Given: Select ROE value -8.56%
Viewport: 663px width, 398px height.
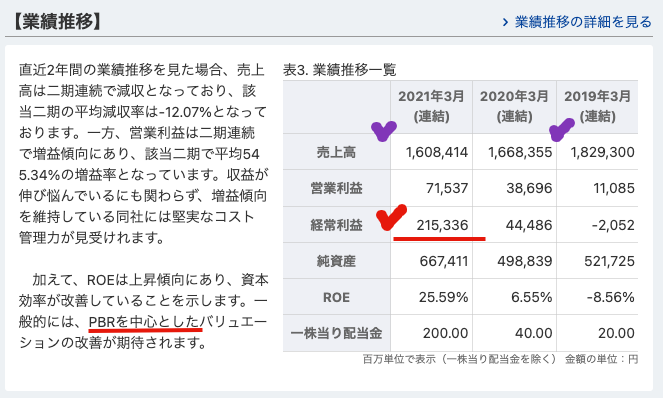Looking at the screenshot, I should pos(611,297).
